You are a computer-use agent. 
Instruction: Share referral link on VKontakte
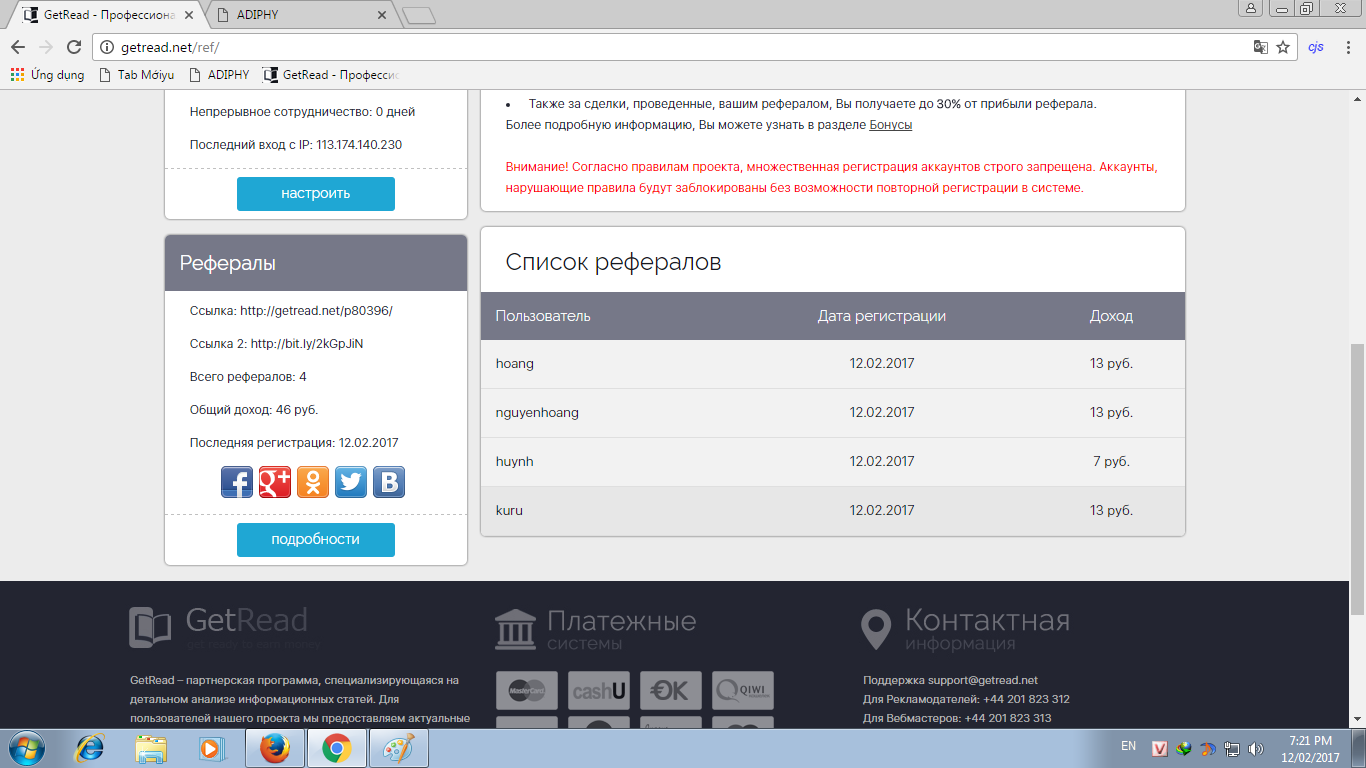coord(389,482)
